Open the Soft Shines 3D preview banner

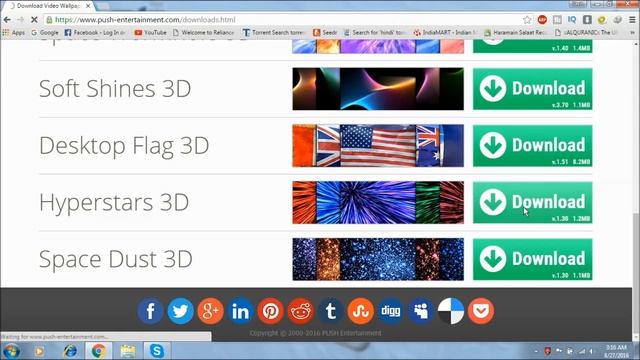click(x=378, y=89)
